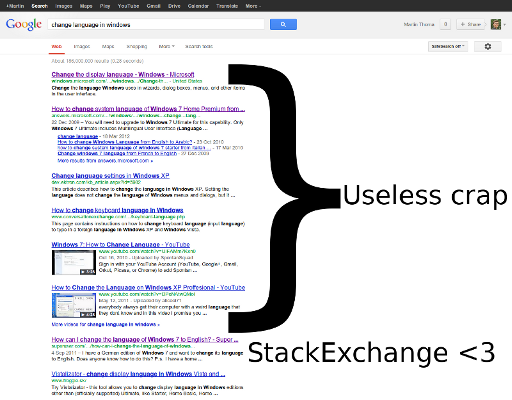
Task: Open sublink Change Windows 7 language from French to English
Action: [x=117, y=153]
